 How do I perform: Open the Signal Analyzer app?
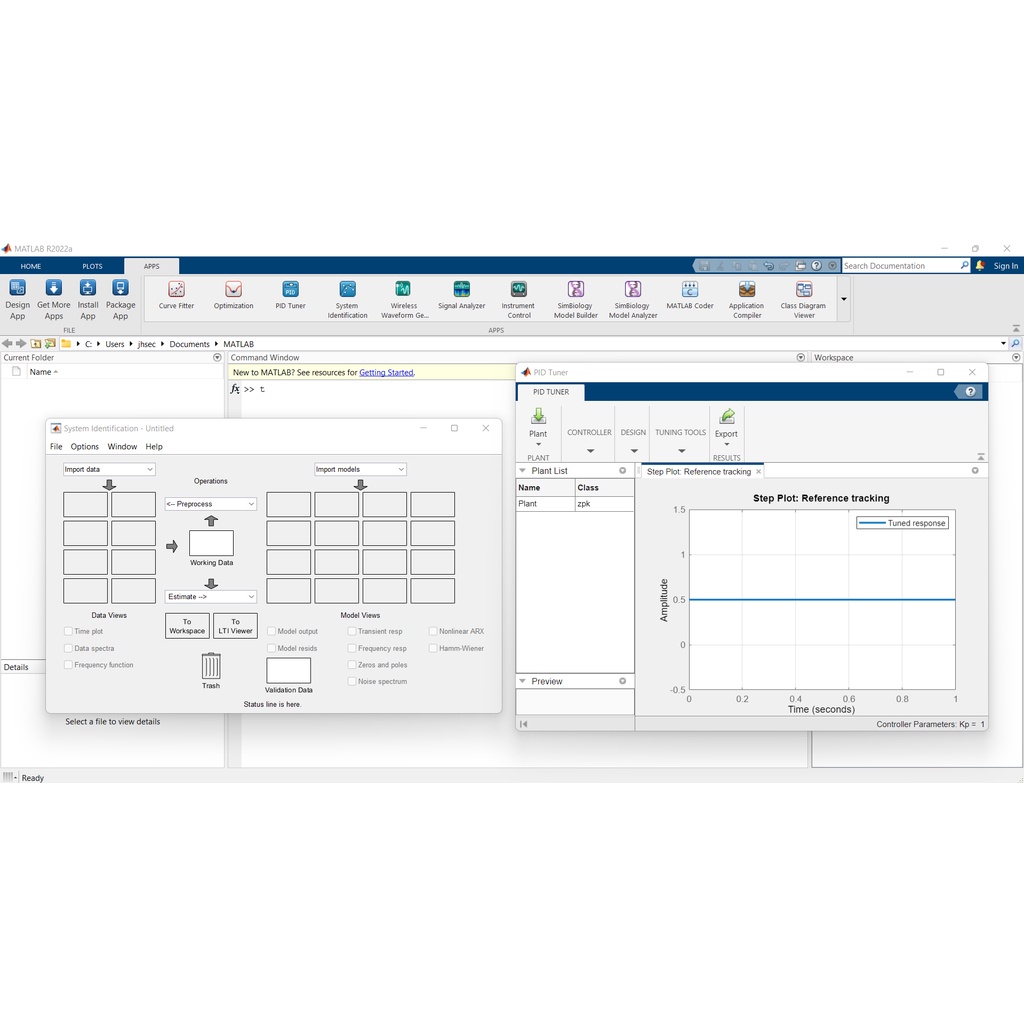pyautogui.click(x=461, y=292)
